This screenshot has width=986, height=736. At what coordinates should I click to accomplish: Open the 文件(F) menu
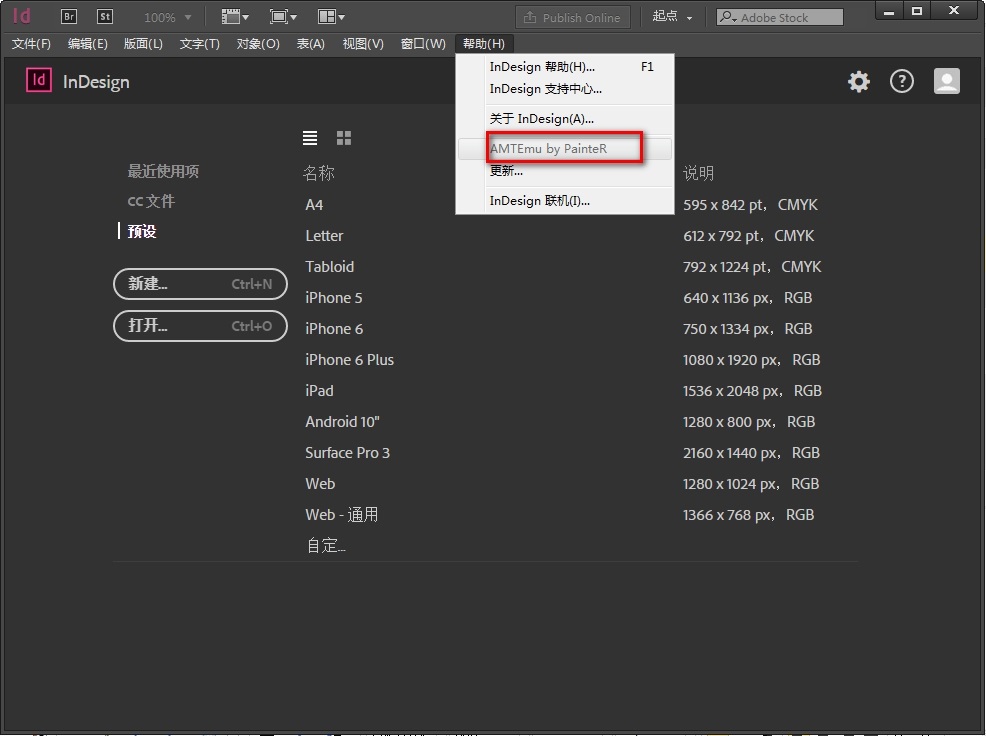pyautogui.click(x=31, y=43)
